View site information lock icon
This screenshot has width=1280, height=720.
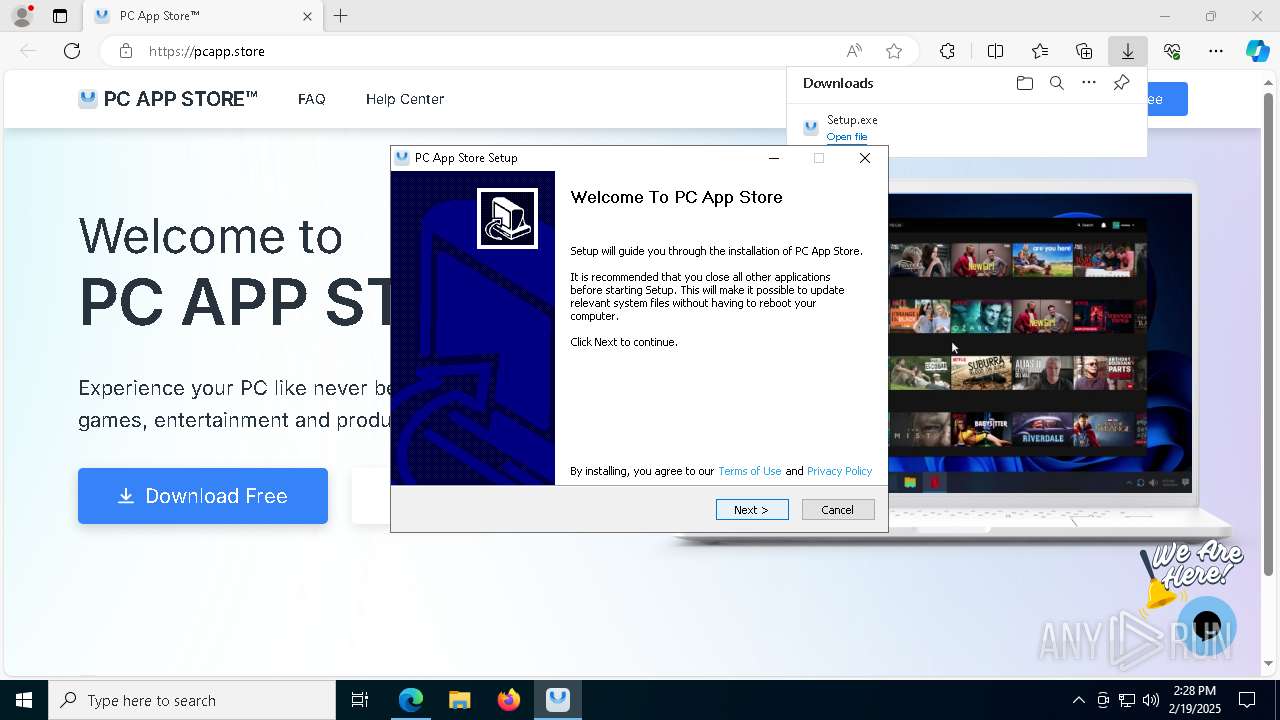(125, 51)
